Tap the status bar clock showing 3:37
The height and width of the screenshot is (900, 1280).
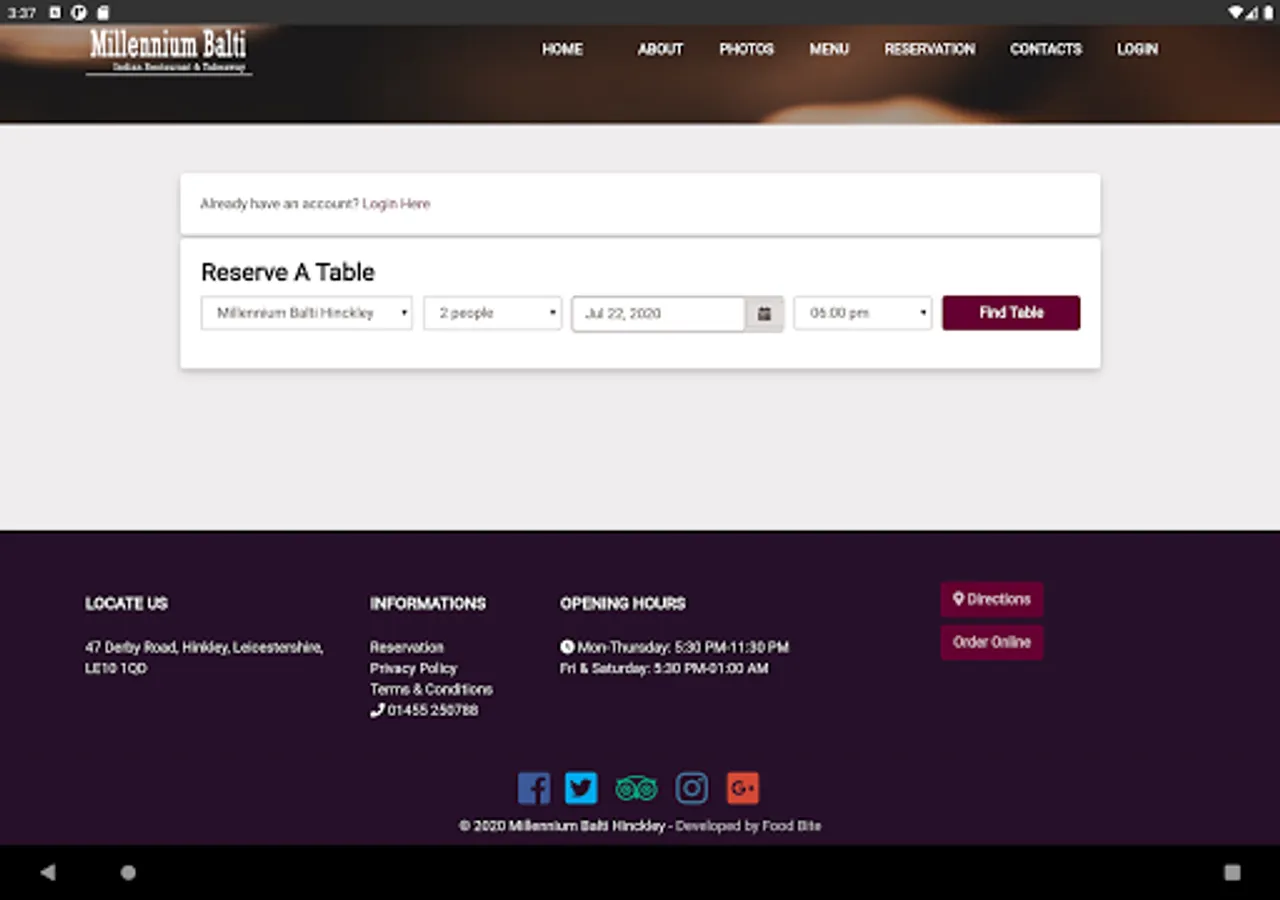pos(22,13)
